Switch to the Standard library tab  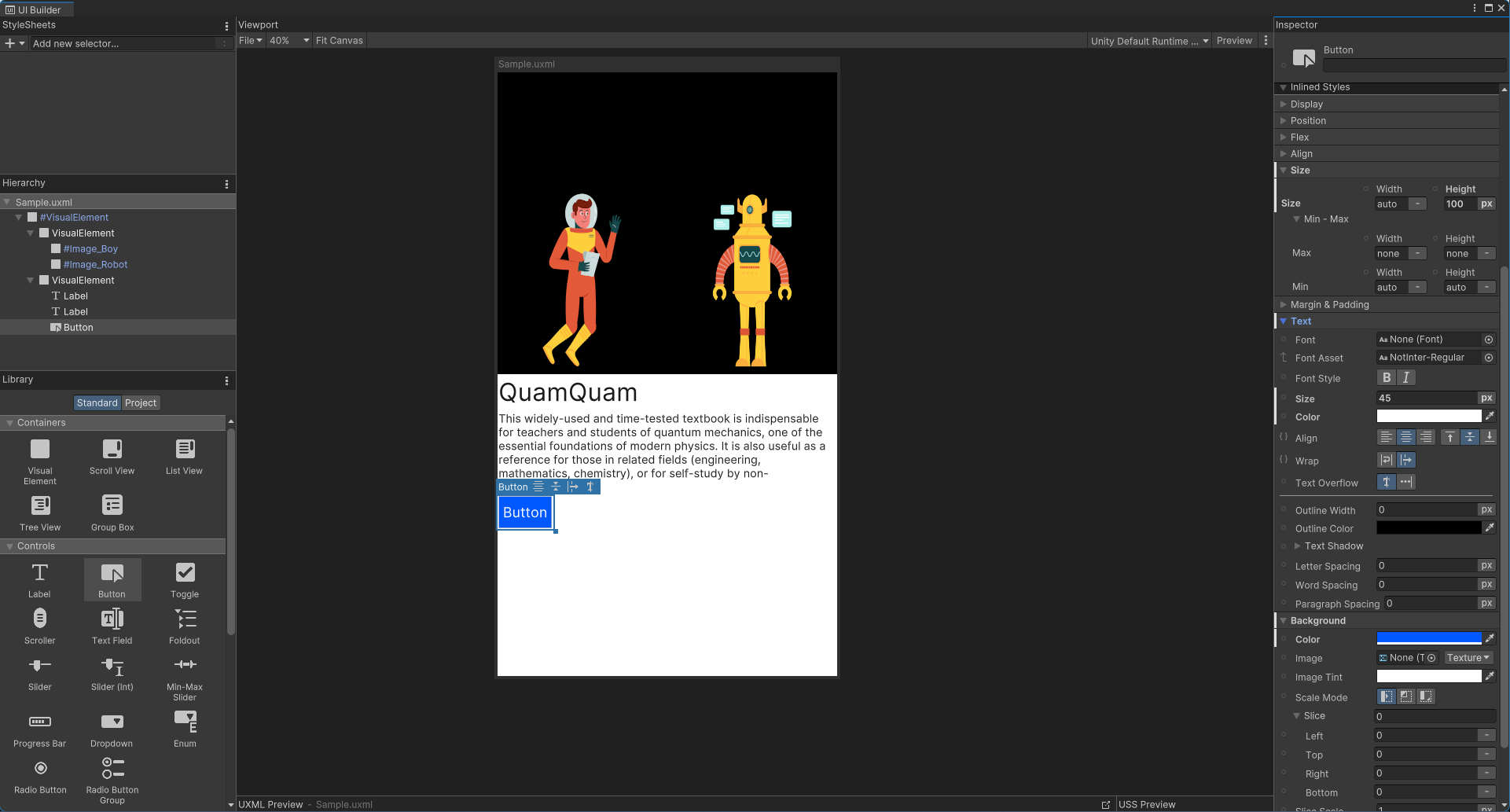(x=97, y=402)
